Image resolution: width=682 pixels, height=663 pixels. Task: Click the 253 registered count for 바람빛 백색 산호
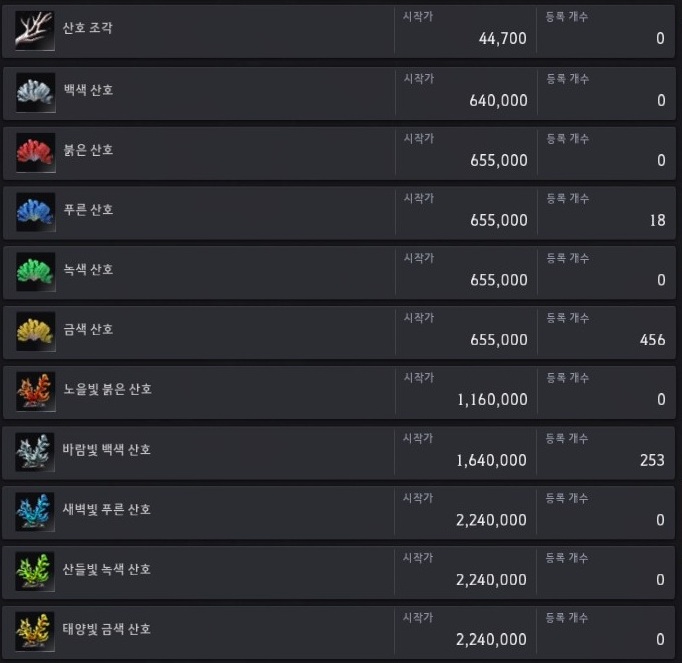(652, 460)
